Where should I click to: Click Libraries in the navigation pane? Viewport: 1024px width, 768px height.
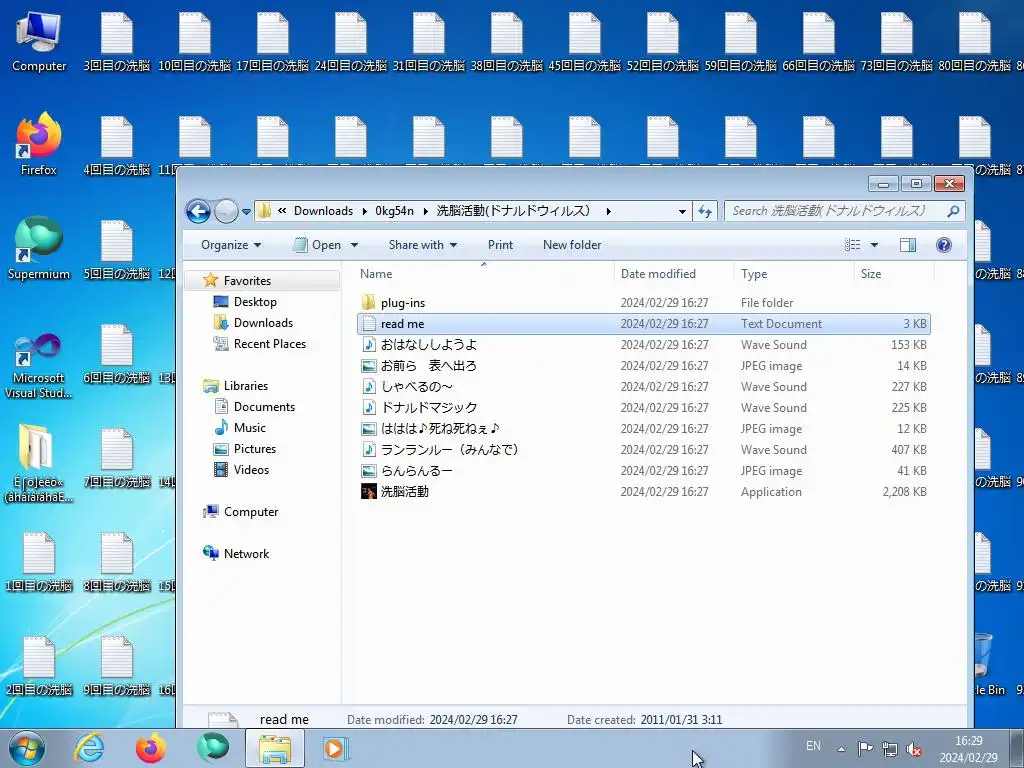click(246, 386)
